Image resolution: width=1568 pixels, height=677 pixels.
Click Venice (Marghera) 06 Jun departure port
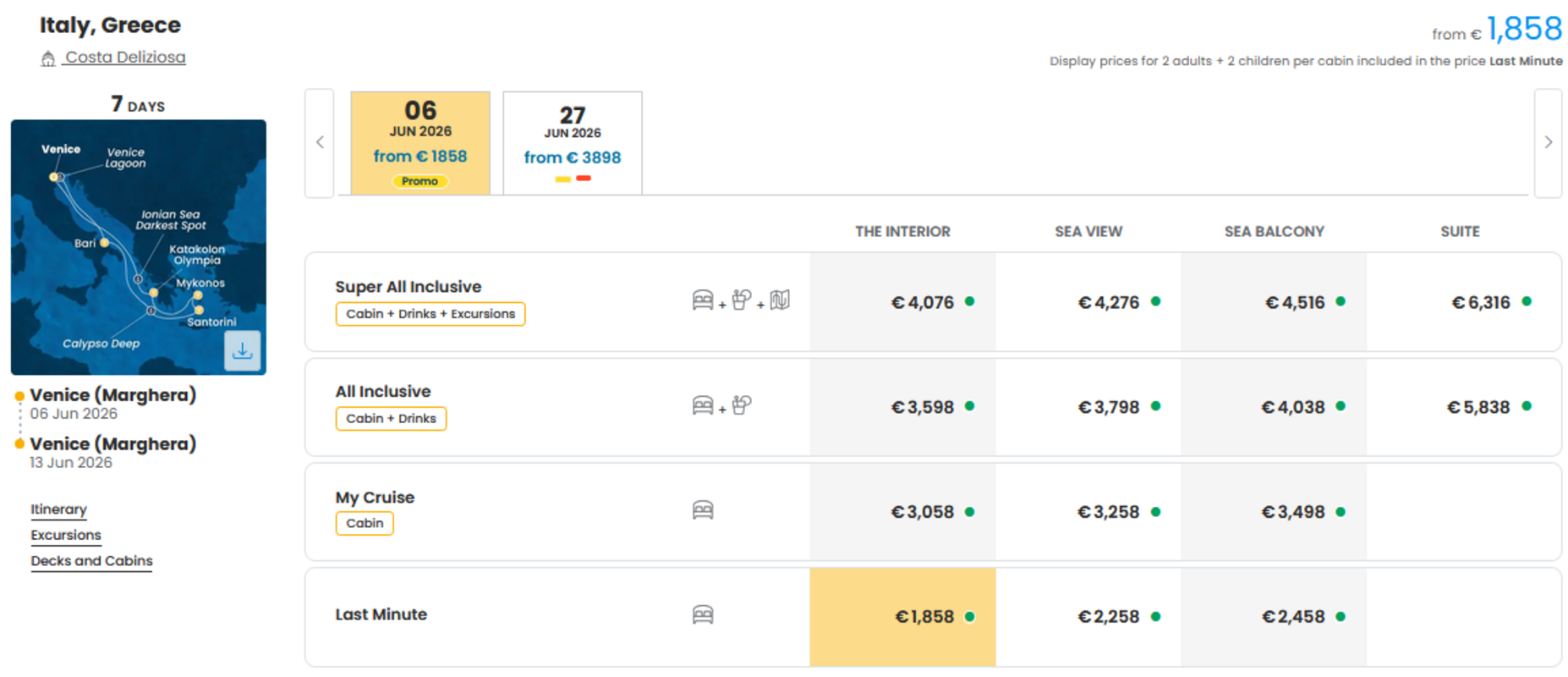[x=113, y=395]
